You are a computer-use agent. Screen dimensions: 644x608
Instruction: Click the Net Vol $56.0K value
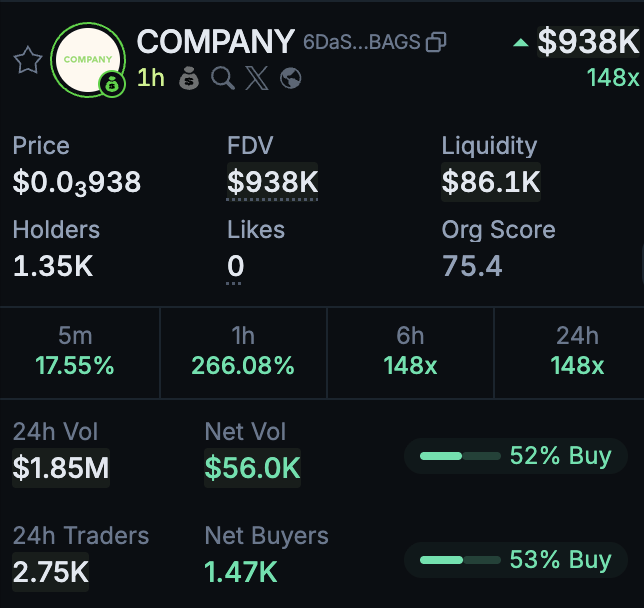tap(252, 468)
